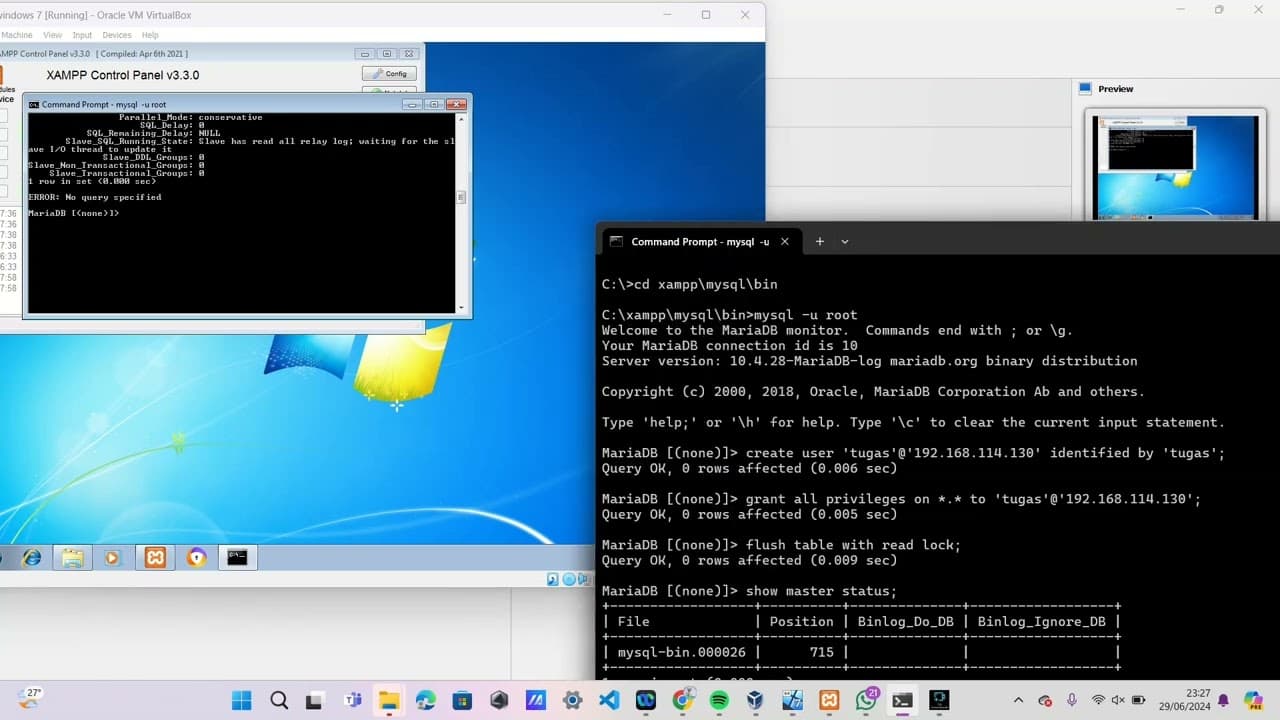The width and height of the screenshot is (1280, 720).
Task: Open Windows Search from the taskbar
Action: [279, 700]
